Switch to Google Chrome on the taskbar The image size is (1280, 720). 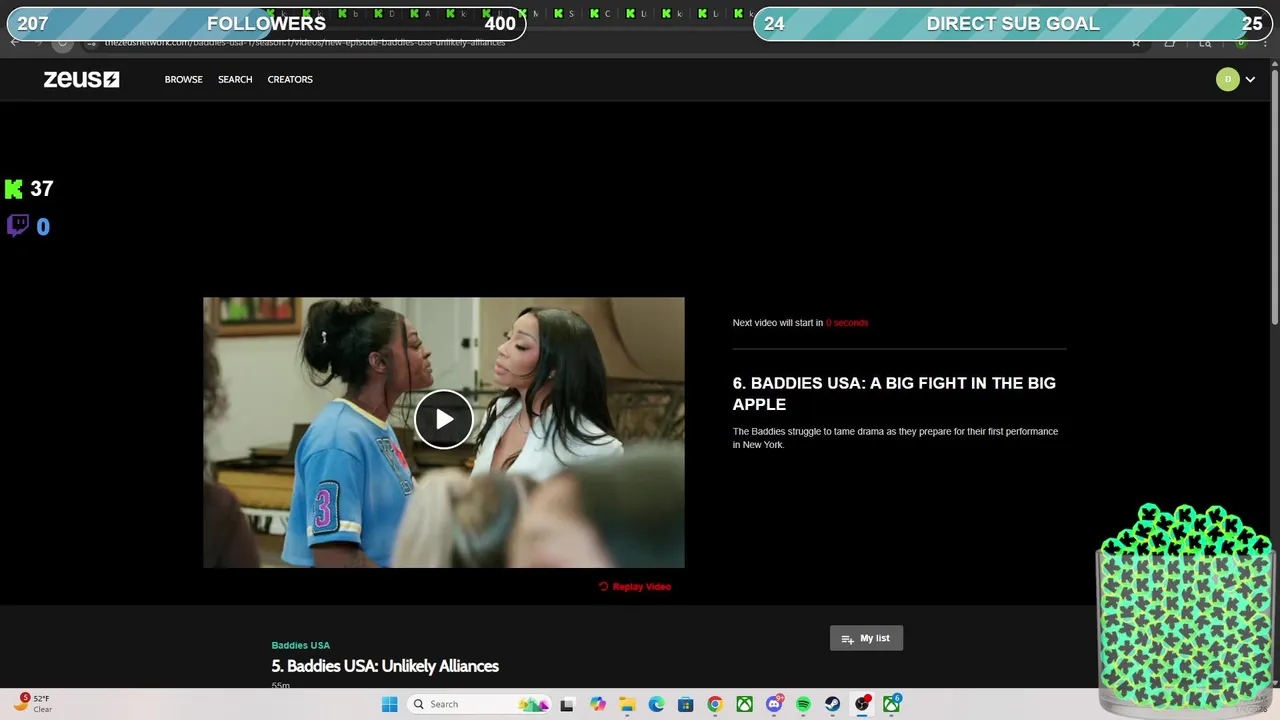[x=714, y=704]
